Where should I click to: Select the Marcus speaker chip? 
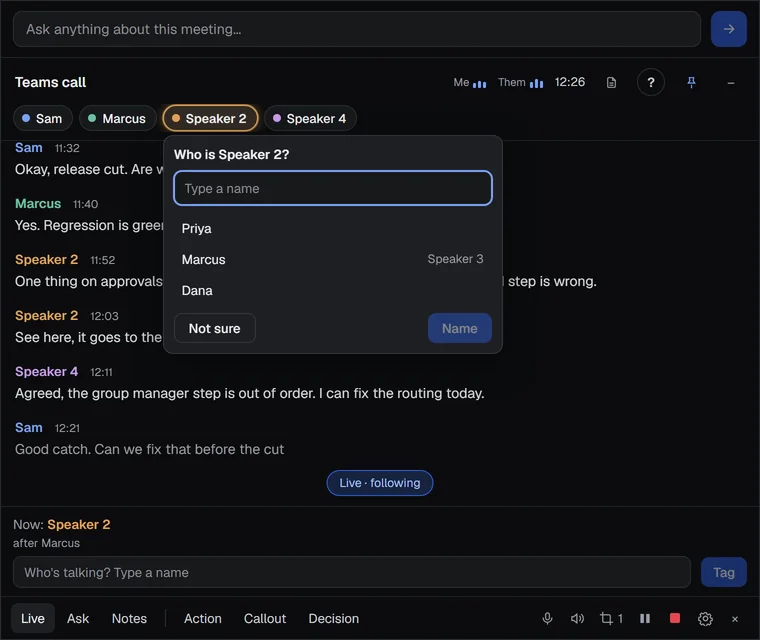click(118, 118)
